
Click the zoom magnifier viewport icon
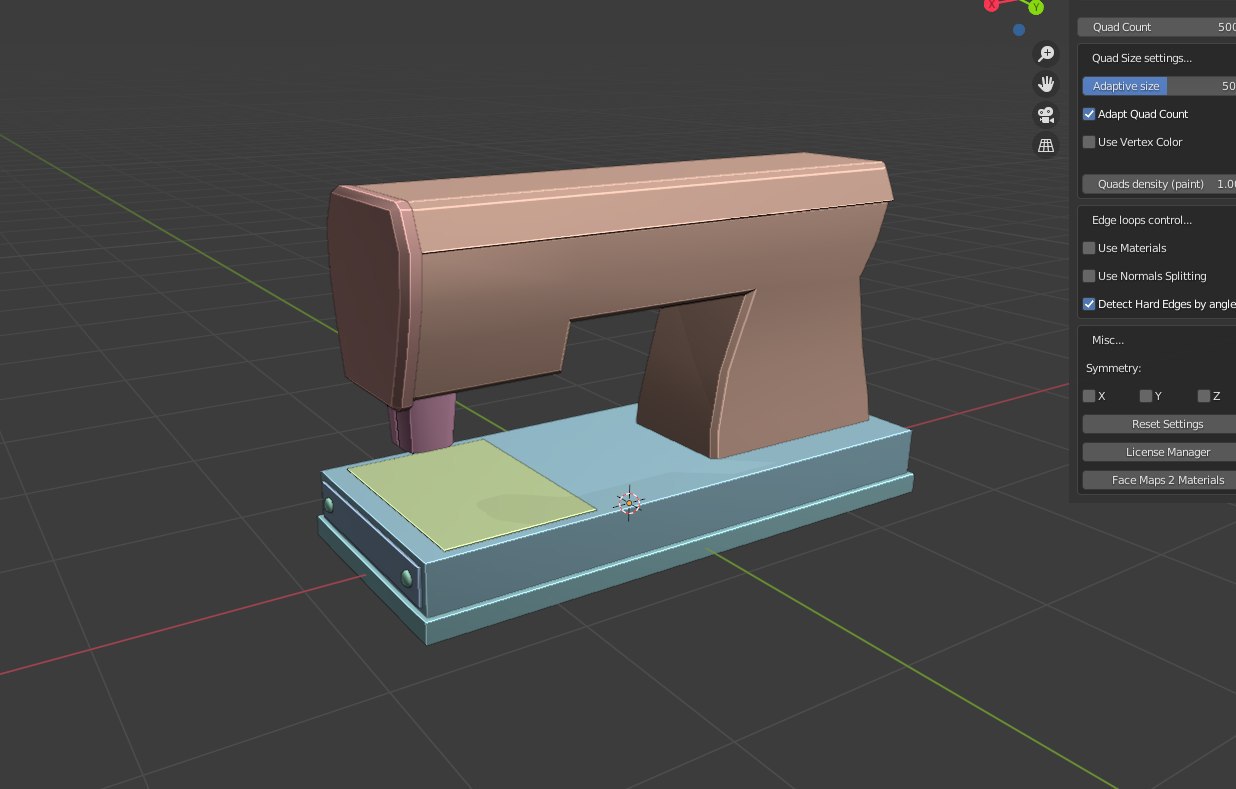pyautogui.click(x=1046, y=53)
